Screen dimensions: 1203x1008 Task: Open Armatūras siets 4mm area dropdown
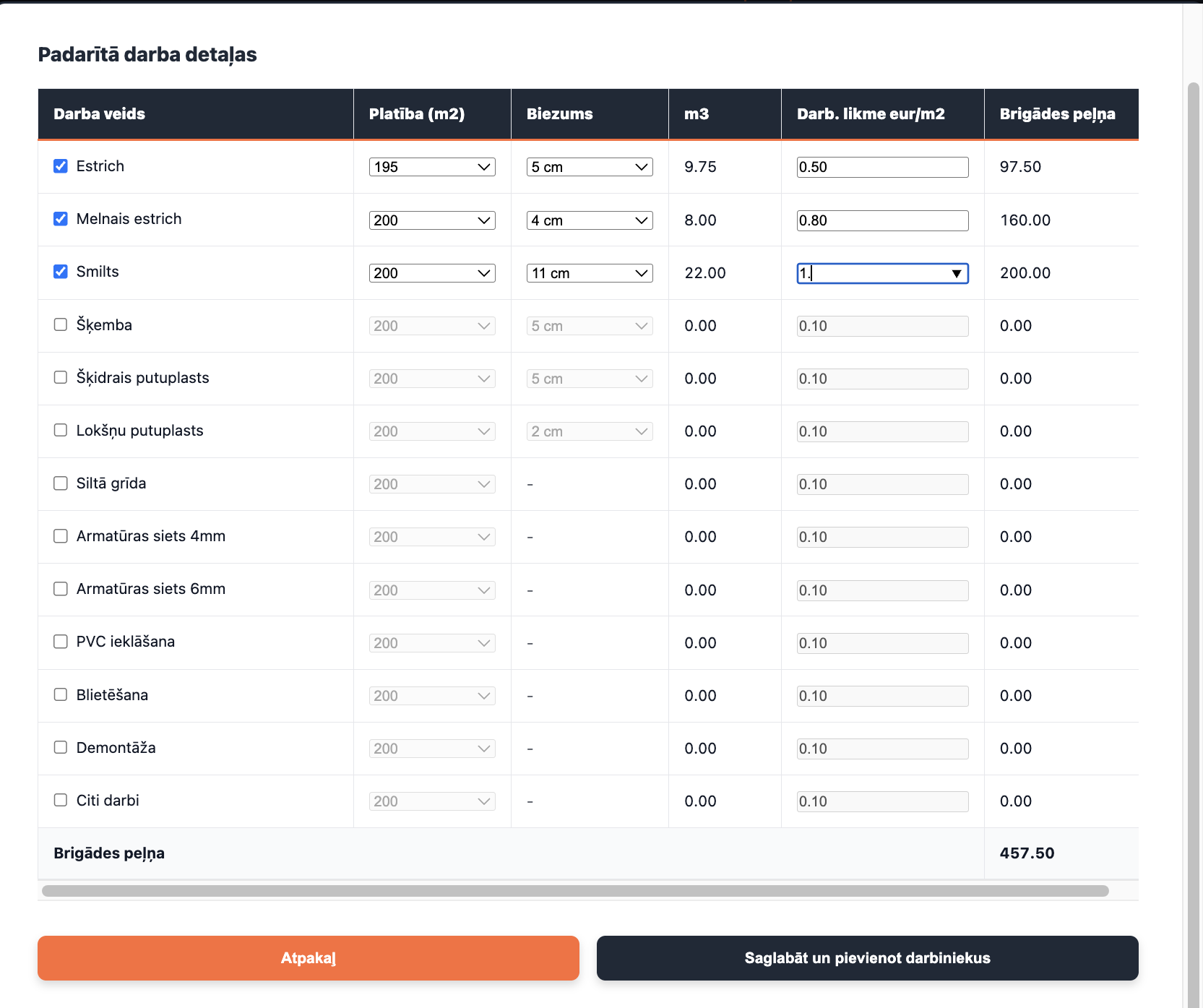432,537
